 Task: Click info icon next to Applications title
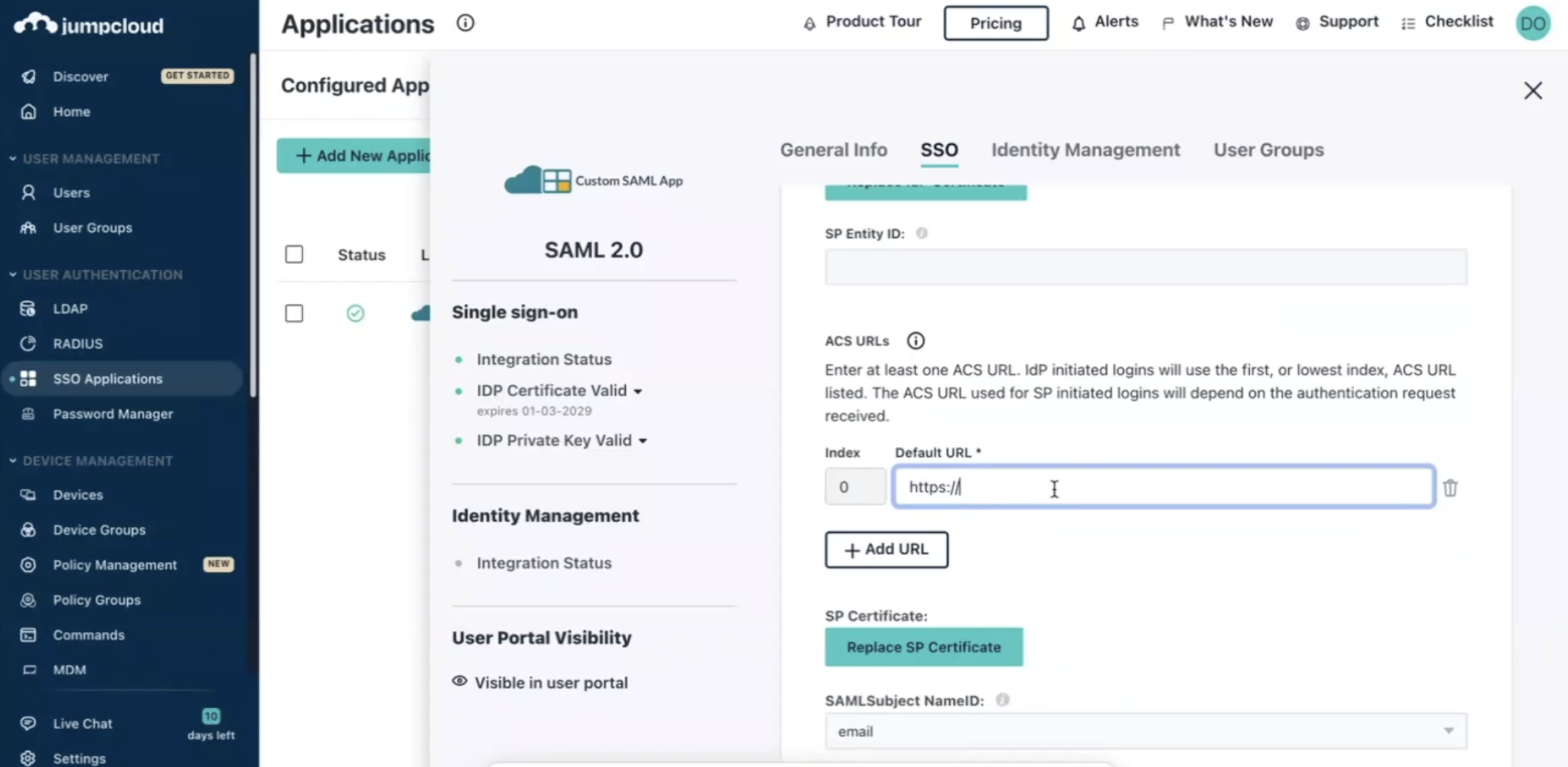pyautogui.click(x=465, y=23)
